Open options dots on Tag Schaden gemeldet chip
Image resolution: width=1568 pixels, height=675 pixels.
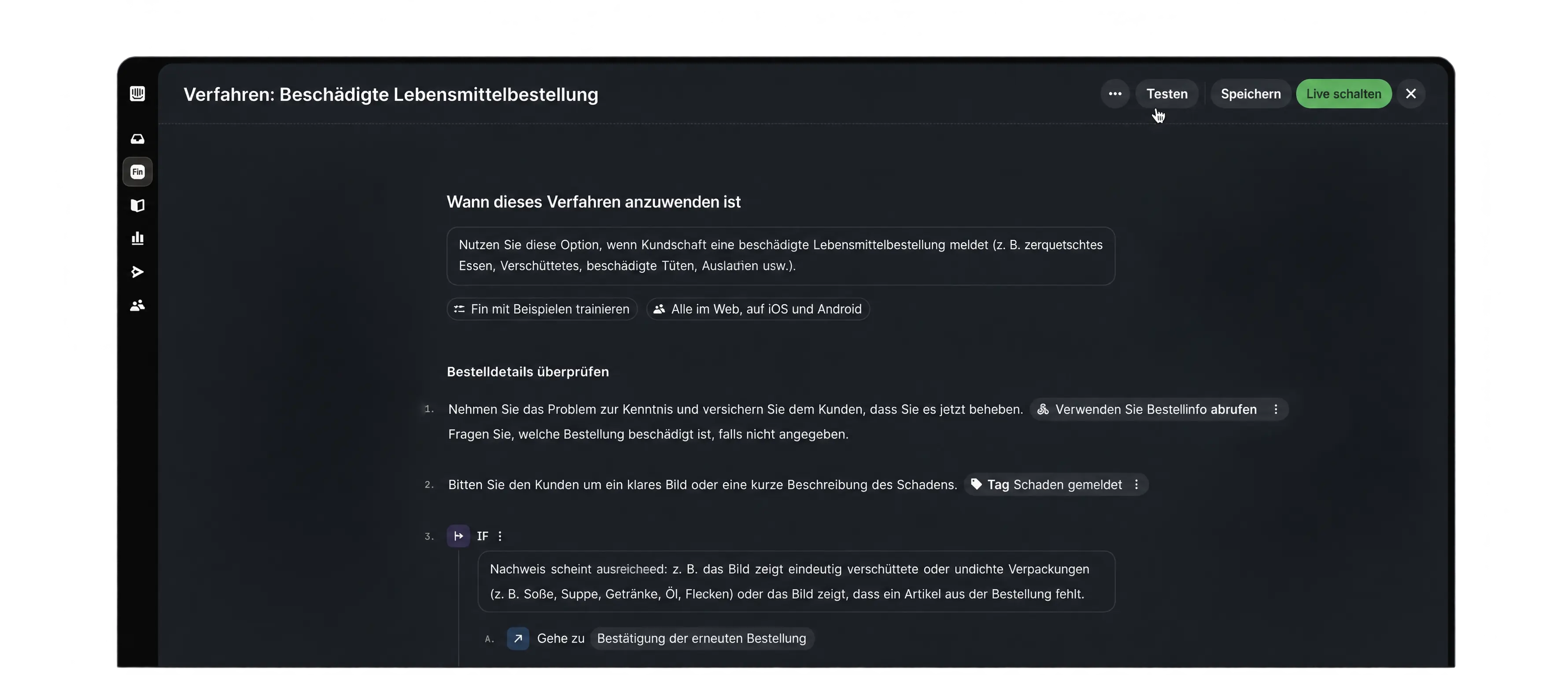[x=1136, y=484]
